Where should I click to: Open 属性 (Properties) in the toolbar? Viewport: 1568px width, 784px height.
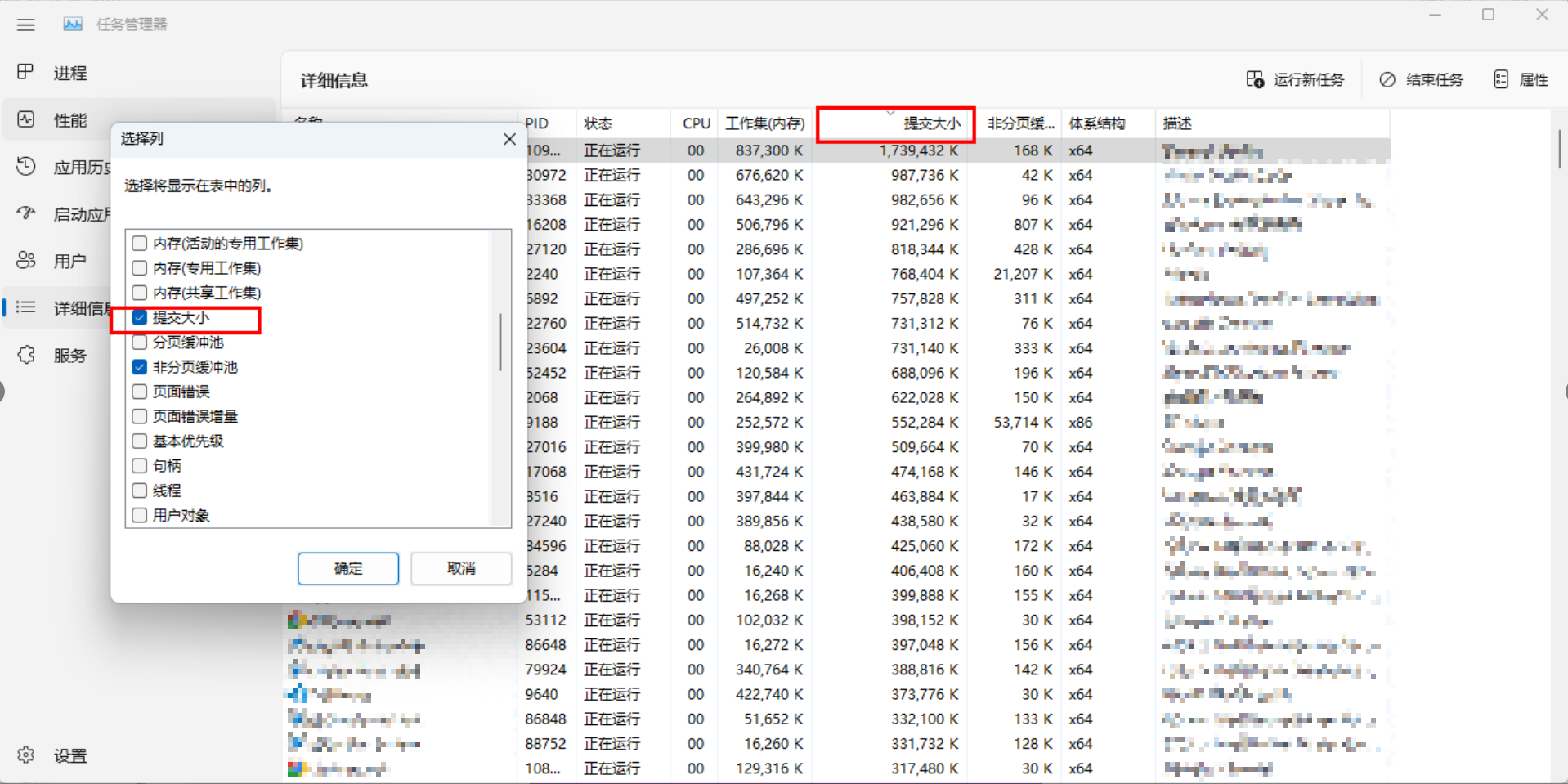point(1521,79)
